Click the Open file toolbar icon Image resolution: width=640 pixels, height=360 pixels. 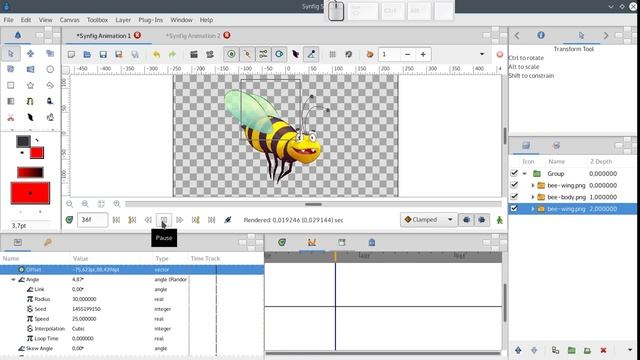click(x=87, y=54)
